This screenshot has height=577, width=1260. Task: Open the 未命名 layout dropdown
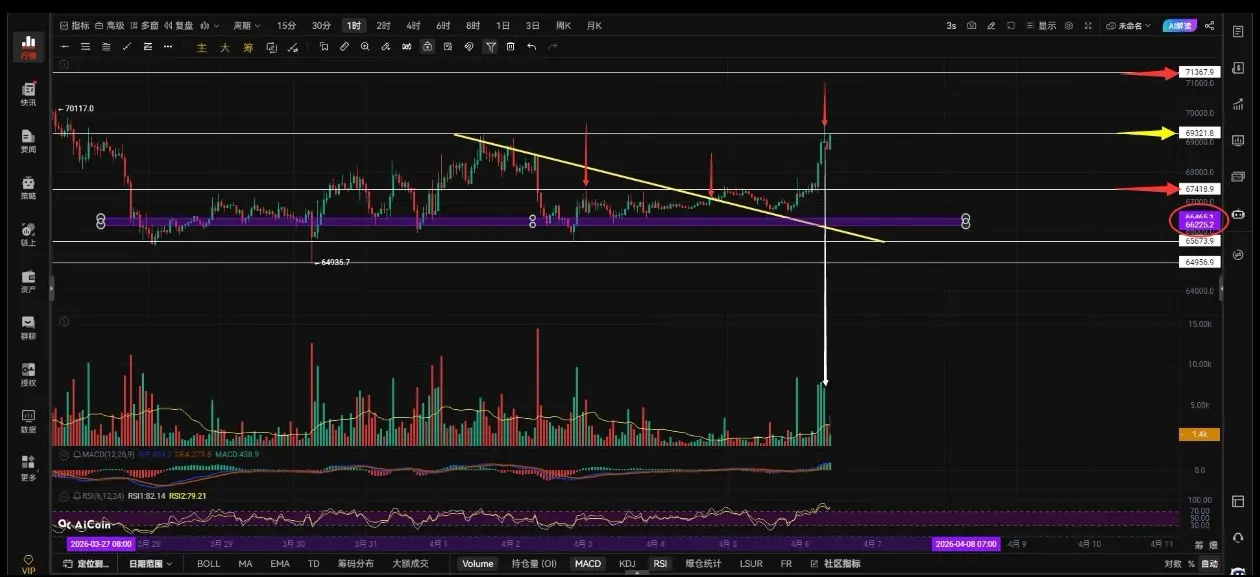[1129, 26]
